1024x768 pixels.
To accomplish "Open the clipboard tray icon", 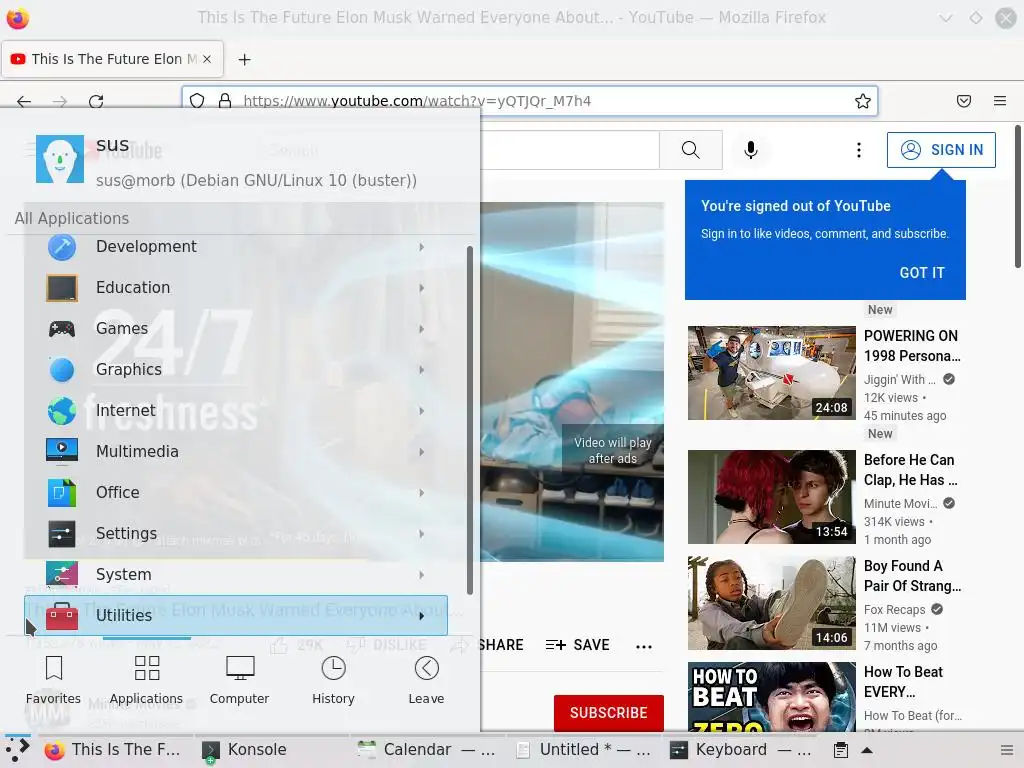I will click(841, 750).
